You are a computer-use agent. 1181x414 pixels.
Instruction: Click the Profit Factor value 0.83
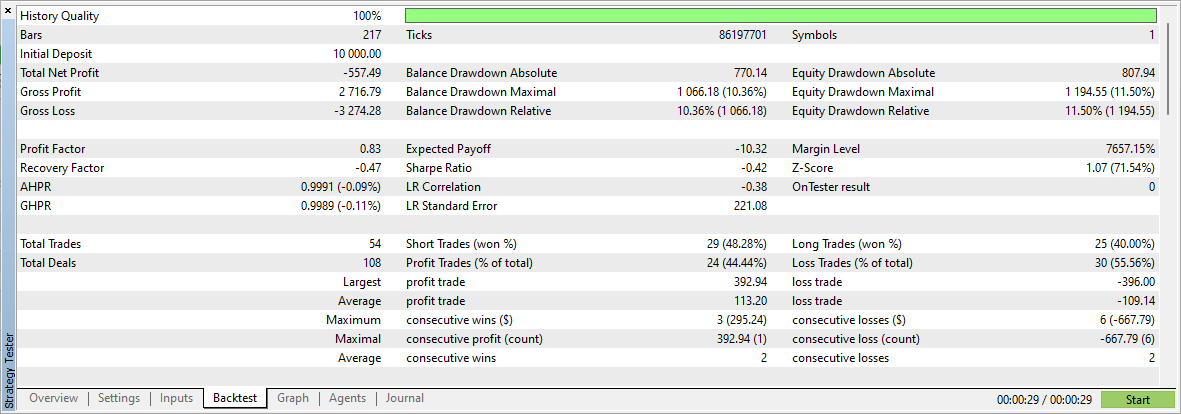pyautogui.click(x=370, y=149)
